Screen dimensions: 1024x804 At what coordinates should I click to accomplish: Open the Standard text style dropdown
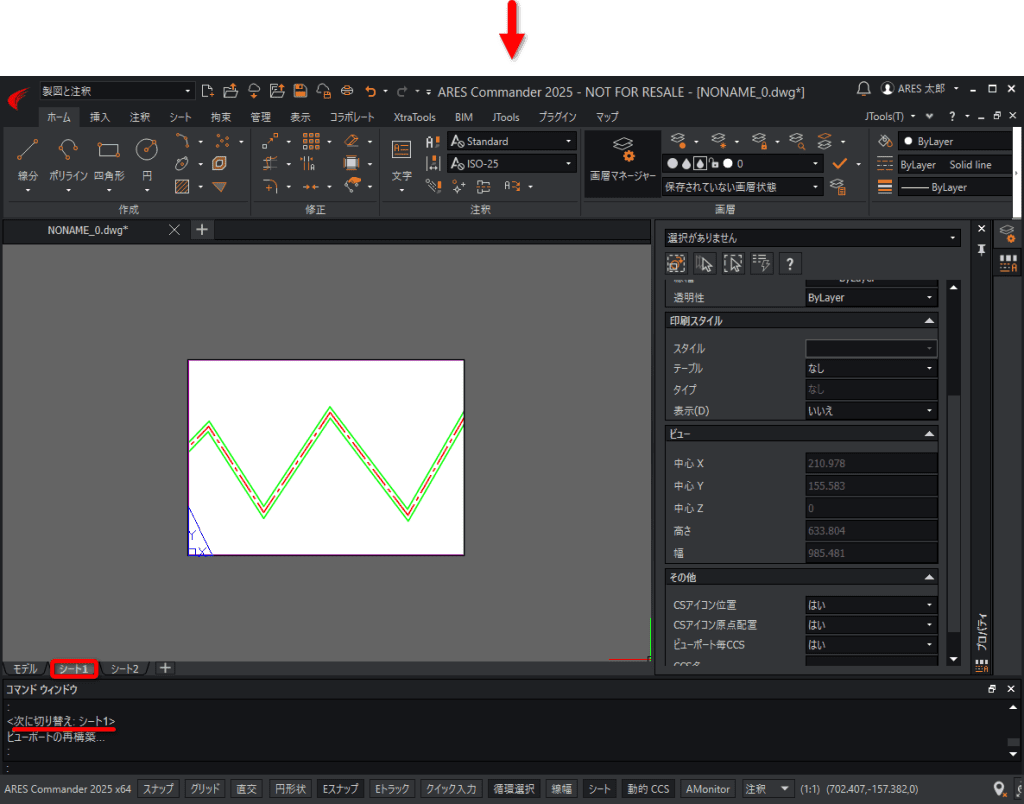511,141
